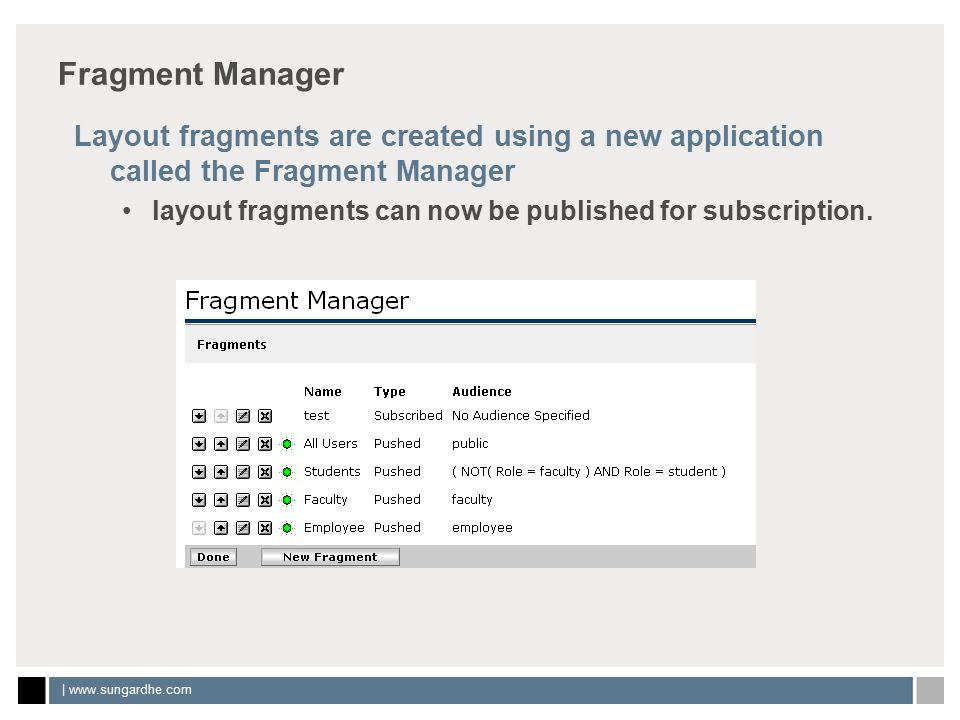The width and height of the screenshot is (960, 720).
Task: Move the Faculty fragment up
Action: click(221, 500)
